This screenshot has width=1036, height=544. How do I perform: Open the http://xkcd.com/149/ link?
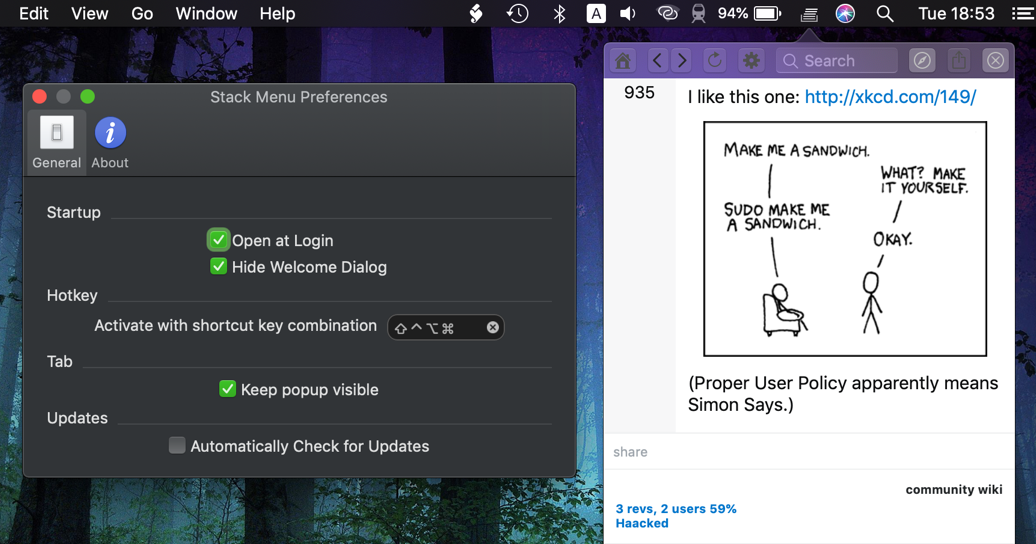(x=890, y=97)
